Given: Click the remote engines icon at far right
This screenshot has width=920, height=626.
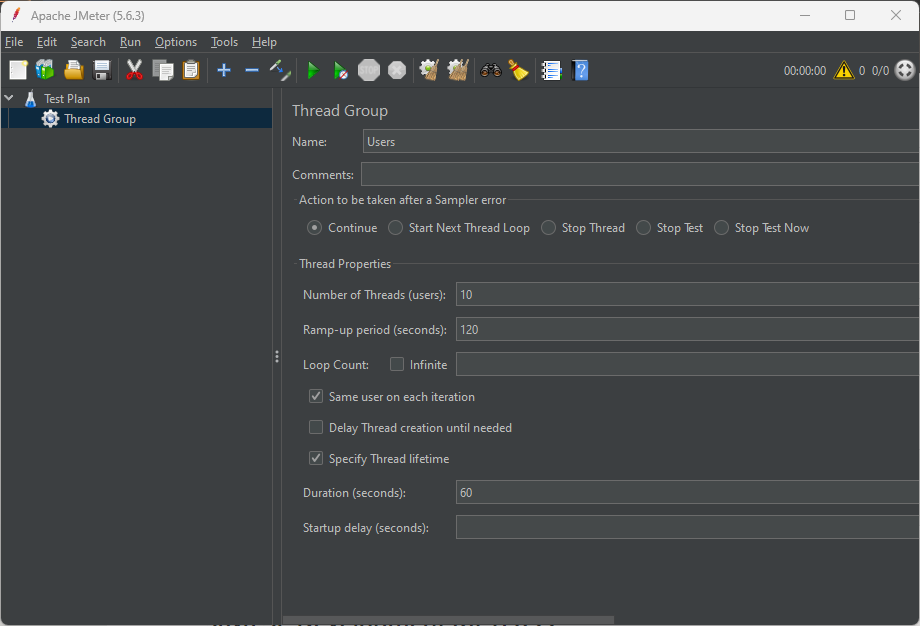Looking at the screenshot, I should point(905,70).
